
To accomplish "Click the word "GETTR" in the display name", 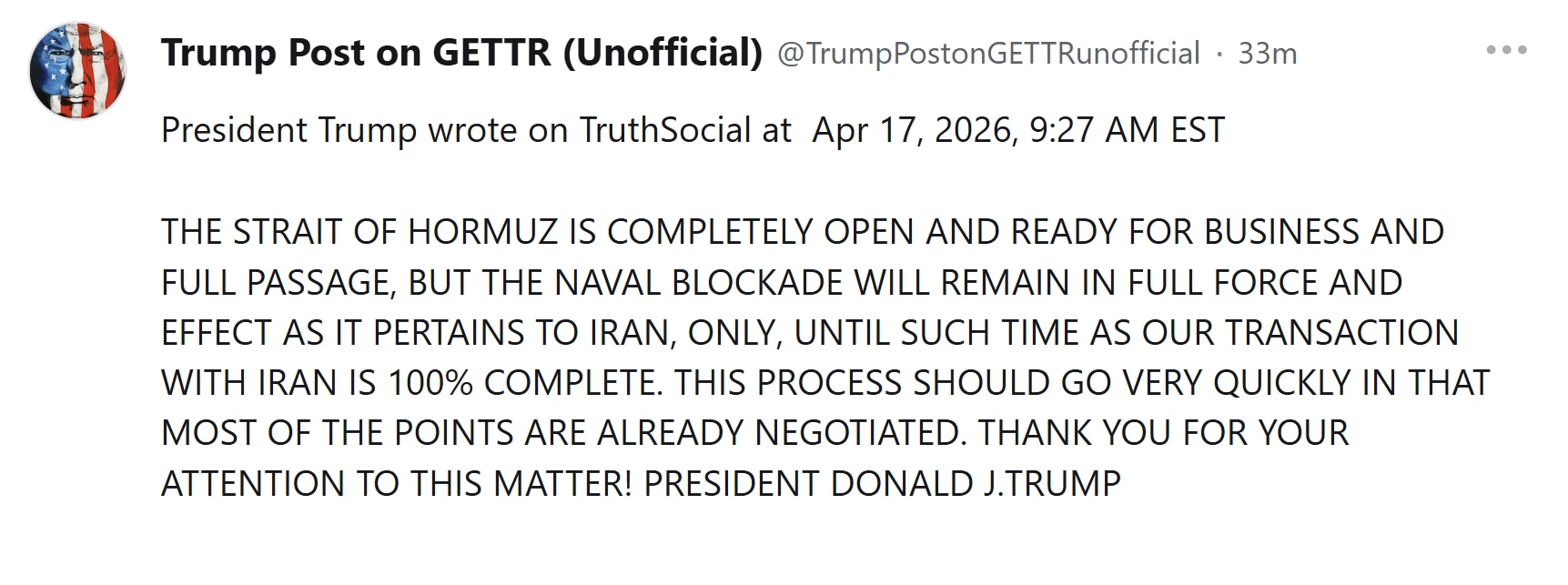I will [491, 53].
